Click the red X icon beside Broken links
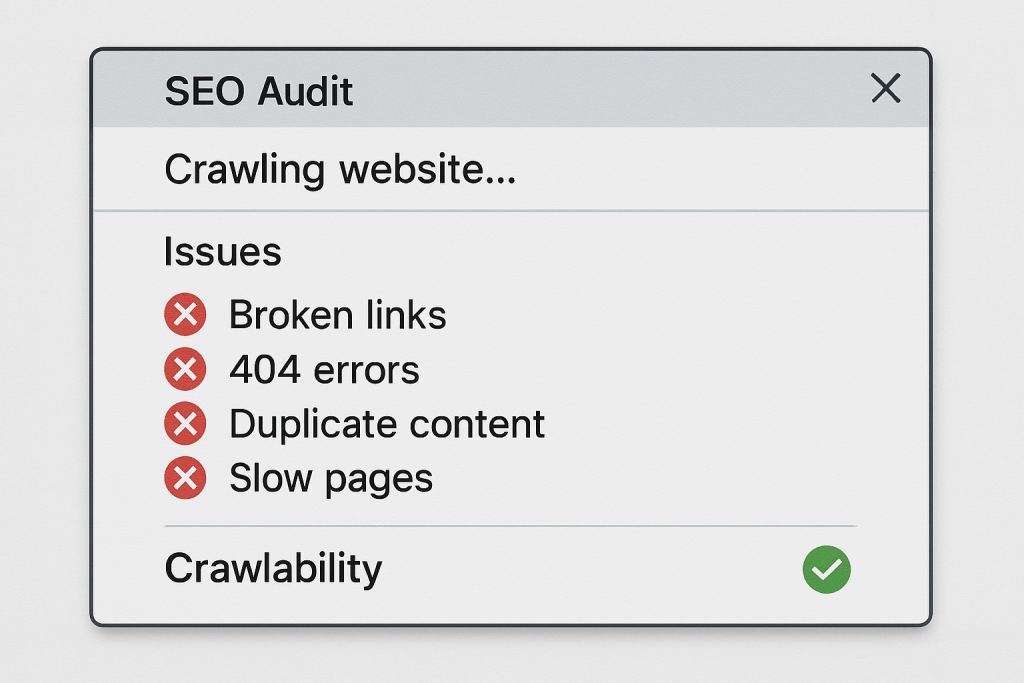The height and width of the screenshot is (683, 1024). [x=185, y=316]
